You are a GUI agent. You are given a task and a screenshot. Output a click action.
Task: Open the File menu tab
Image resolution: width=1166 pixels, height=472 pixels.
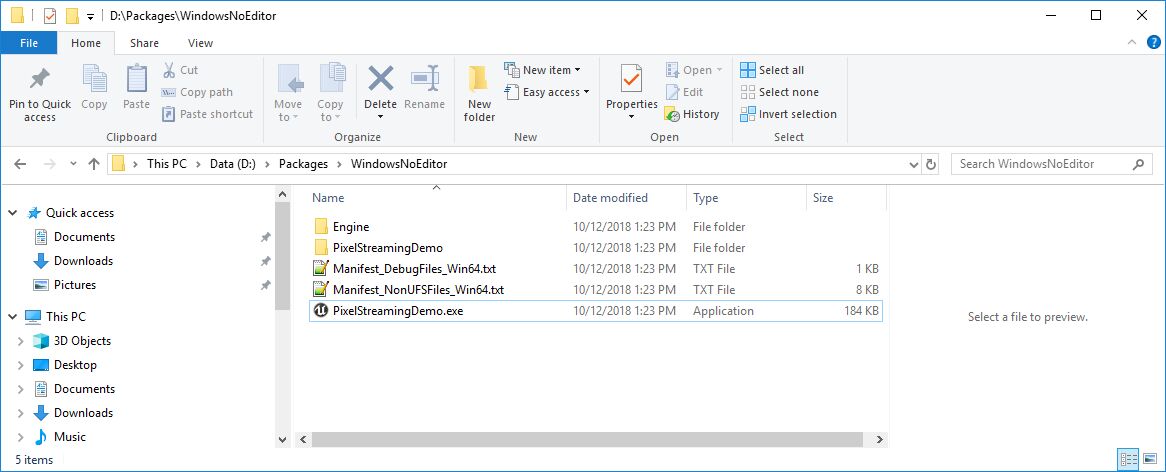[29, 43]
